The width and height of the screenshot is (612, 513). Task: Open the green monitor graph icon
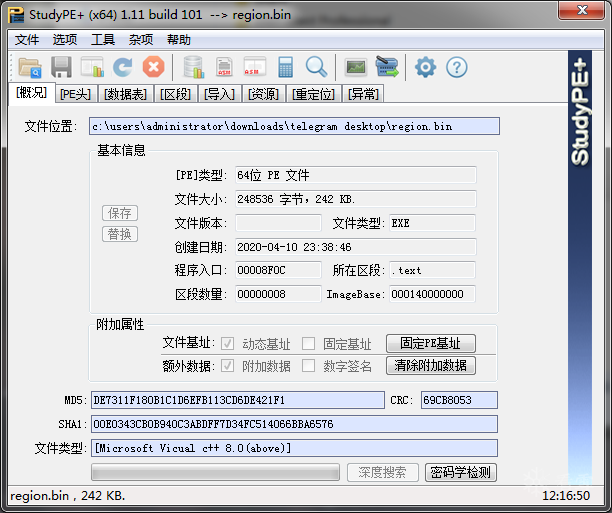coord(356,67)
